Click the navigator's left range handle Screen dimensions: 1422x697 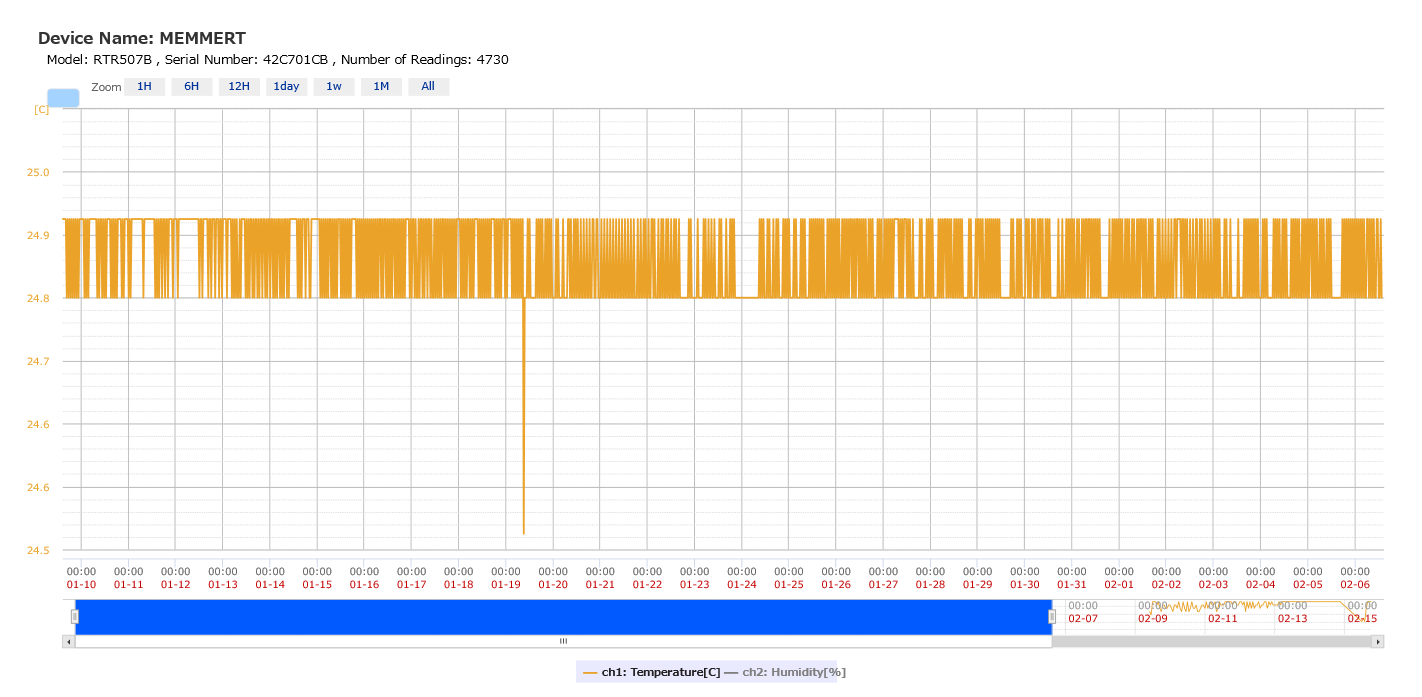point(75,617)
